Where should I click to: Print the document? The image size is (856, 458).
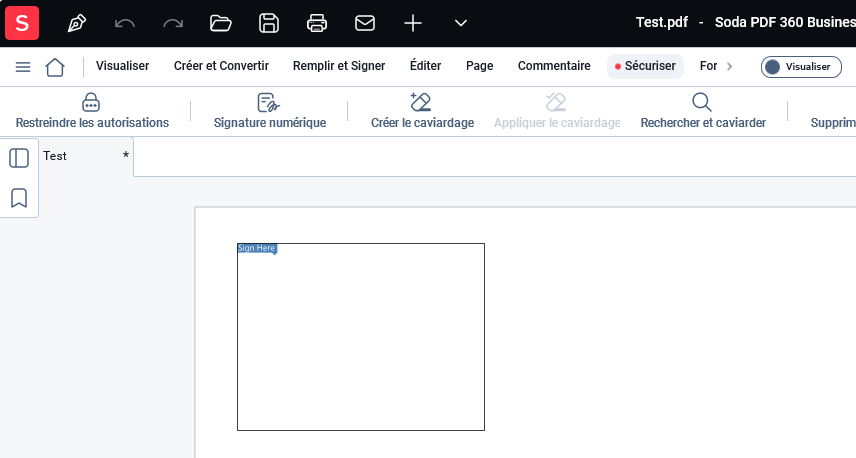(x=317, y=23)
